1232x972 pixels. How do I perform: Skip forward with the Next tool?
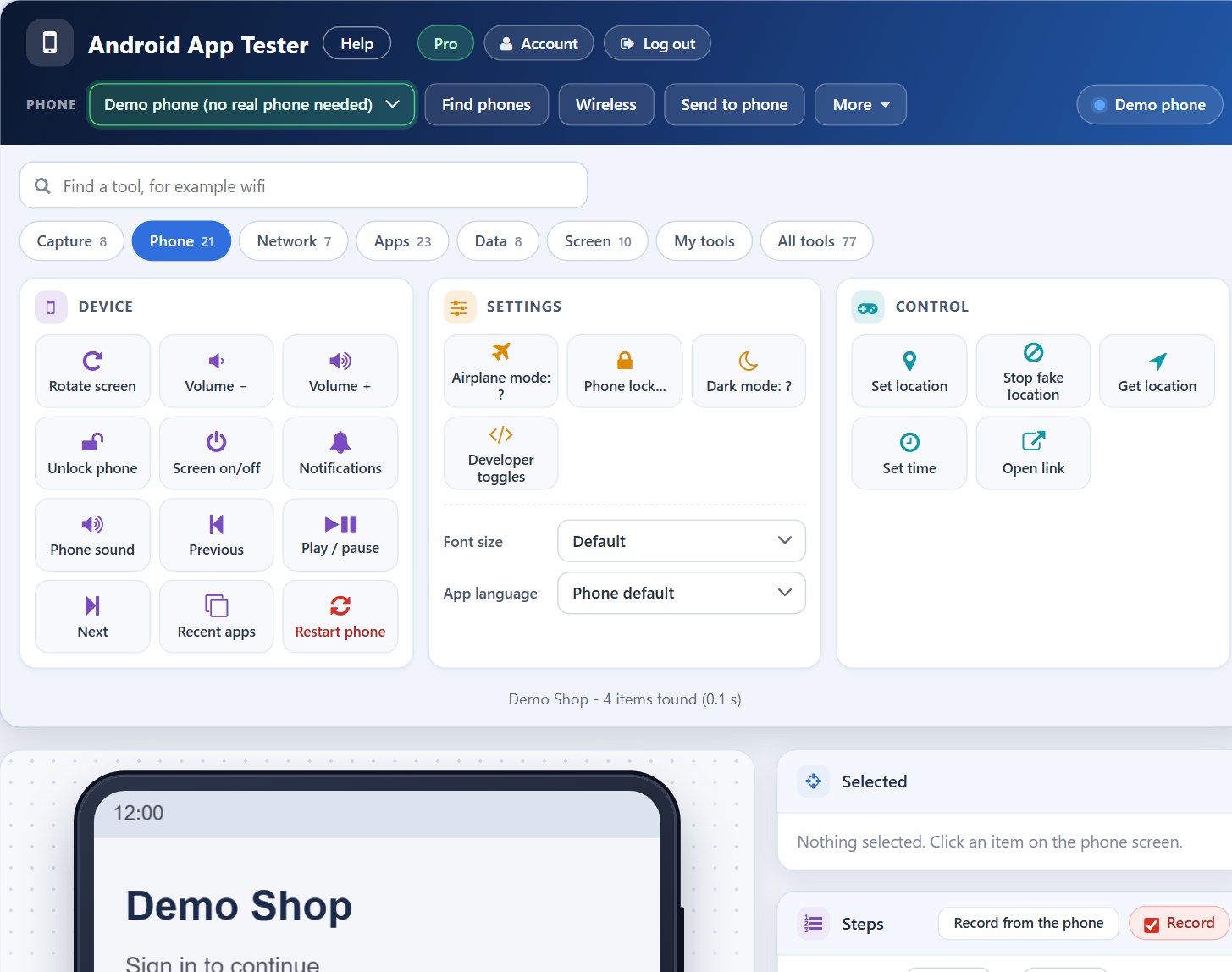pos(92,616)
